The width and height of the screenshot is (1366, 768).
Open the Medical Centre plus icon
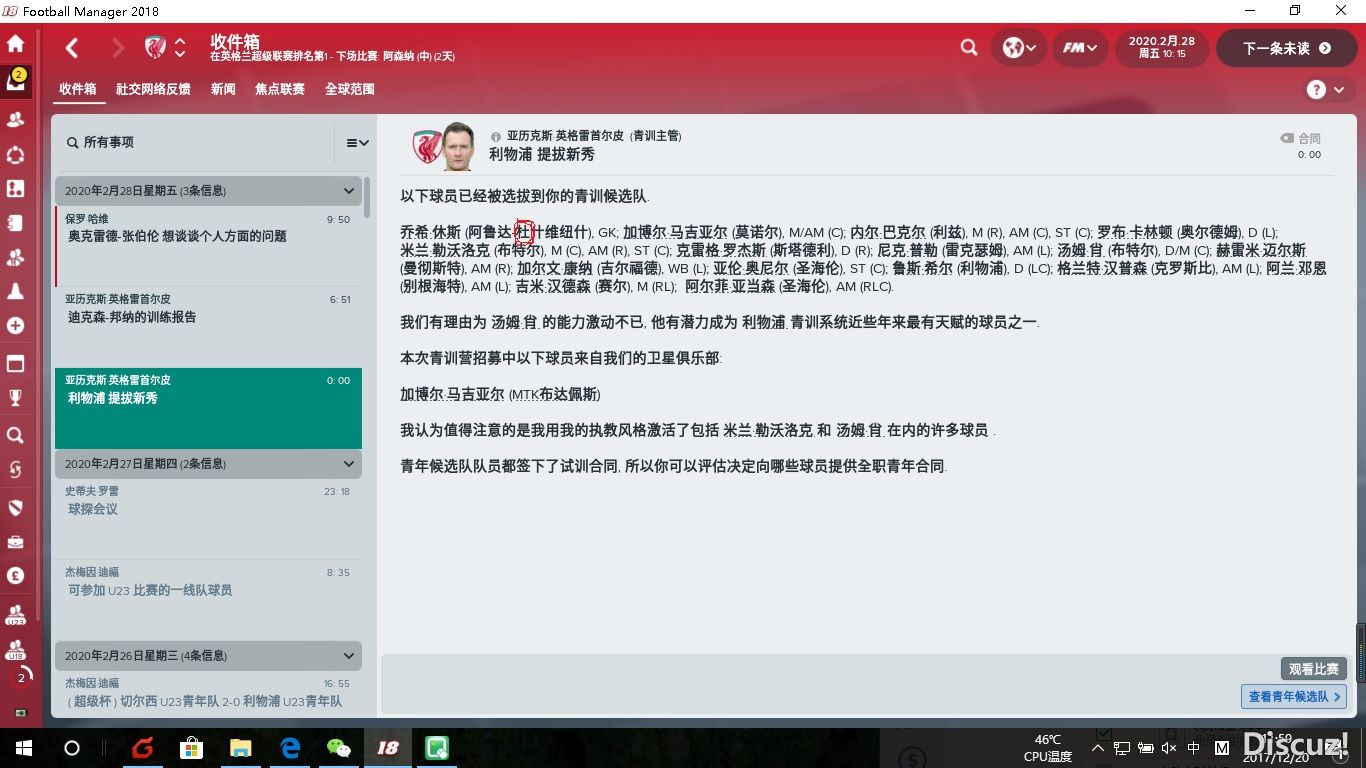[15, 326]
